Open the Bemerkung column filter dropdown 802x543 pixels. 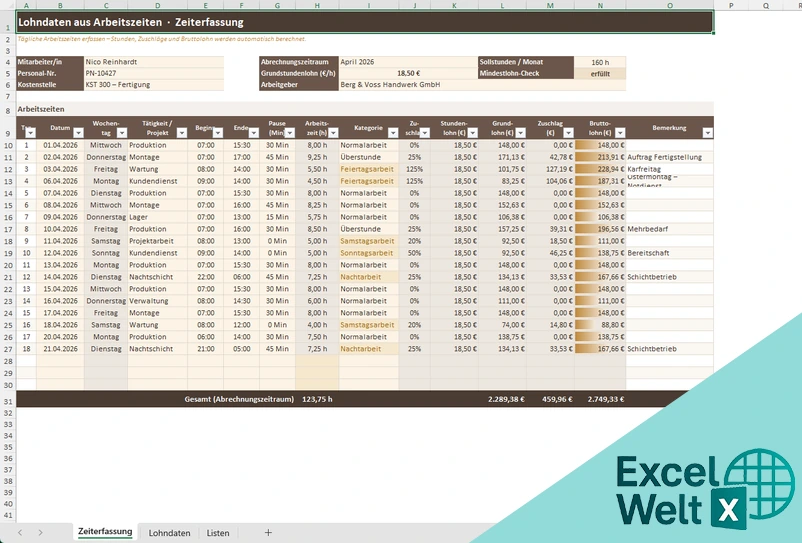[707, 133]
